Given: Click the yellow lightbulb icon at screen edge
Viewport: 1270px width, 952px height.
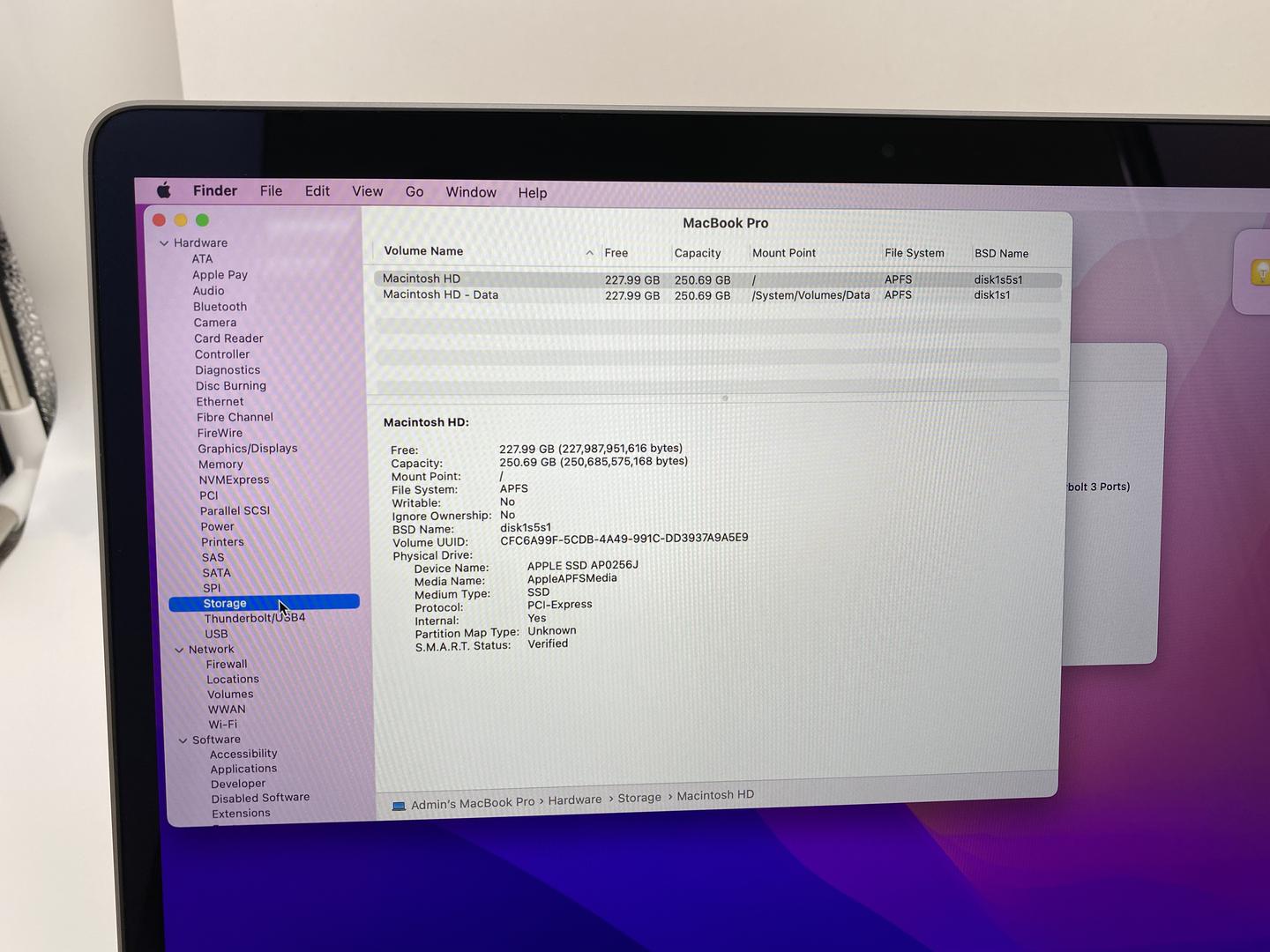Looking at the screenshot, I should (x=1261, y=272).
